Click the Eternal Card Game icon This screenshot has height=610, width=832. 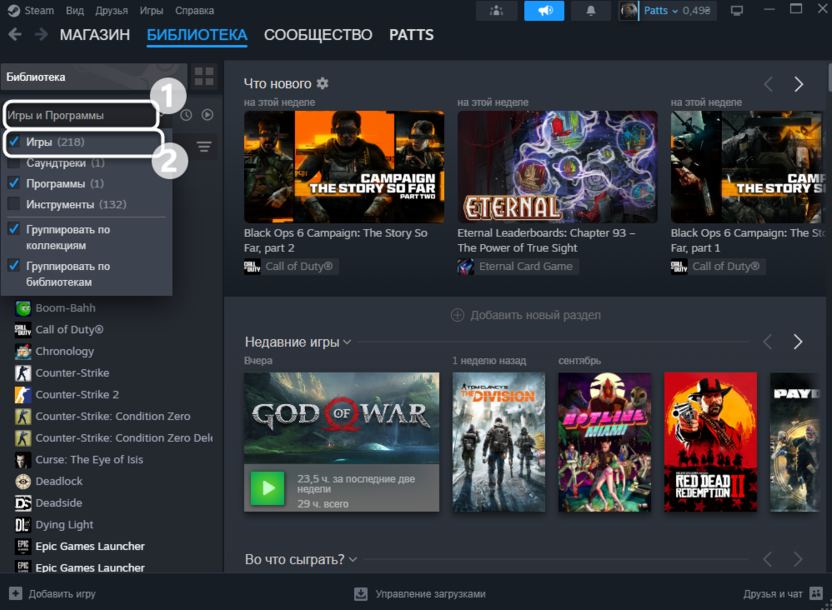pos(465,266)
